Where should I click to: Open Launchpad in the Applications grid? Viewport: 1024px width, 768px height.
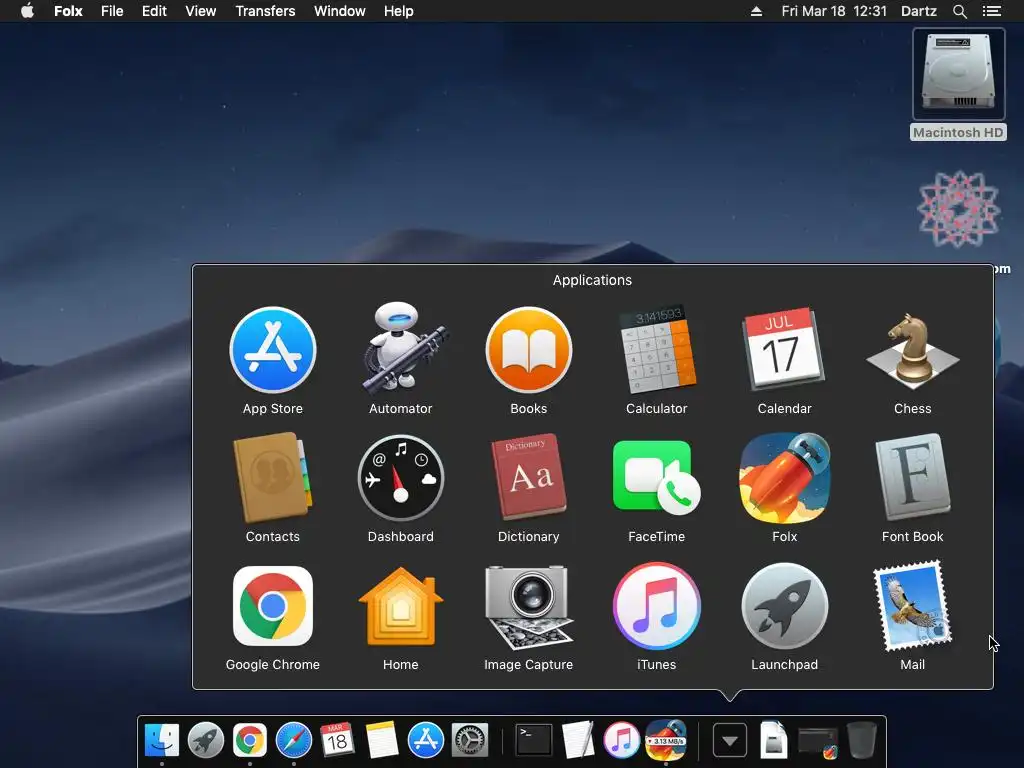(784, 606)
